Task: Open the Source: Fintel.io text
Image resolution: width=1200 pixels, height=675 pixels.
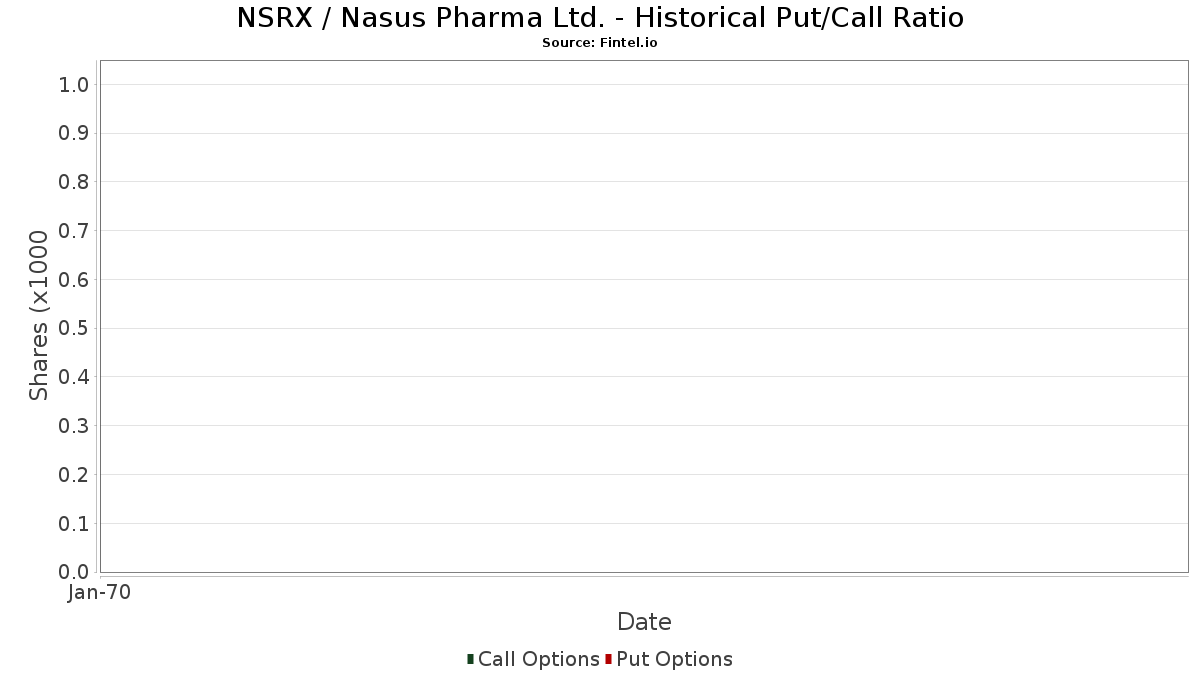Action: coord(600,43)
